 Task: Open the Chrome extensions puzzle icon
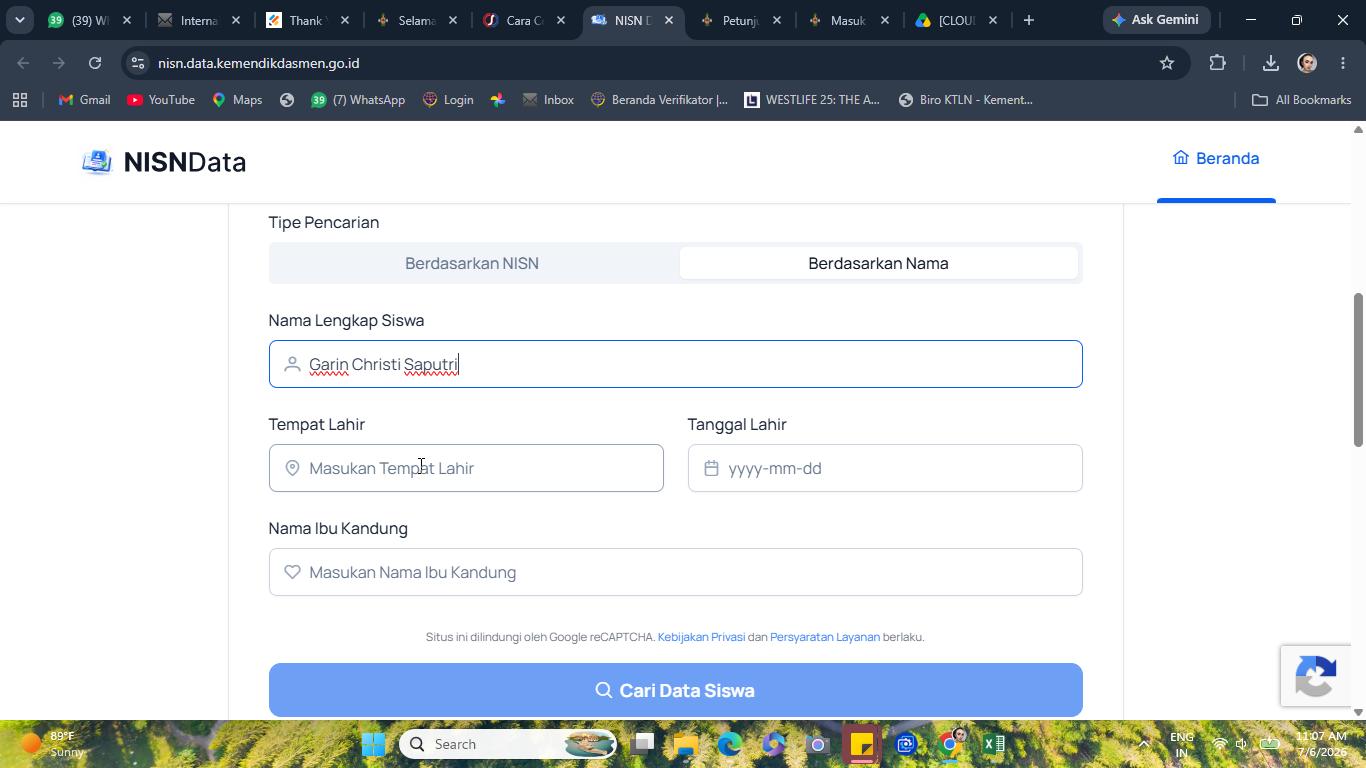tap(1217, 63)
